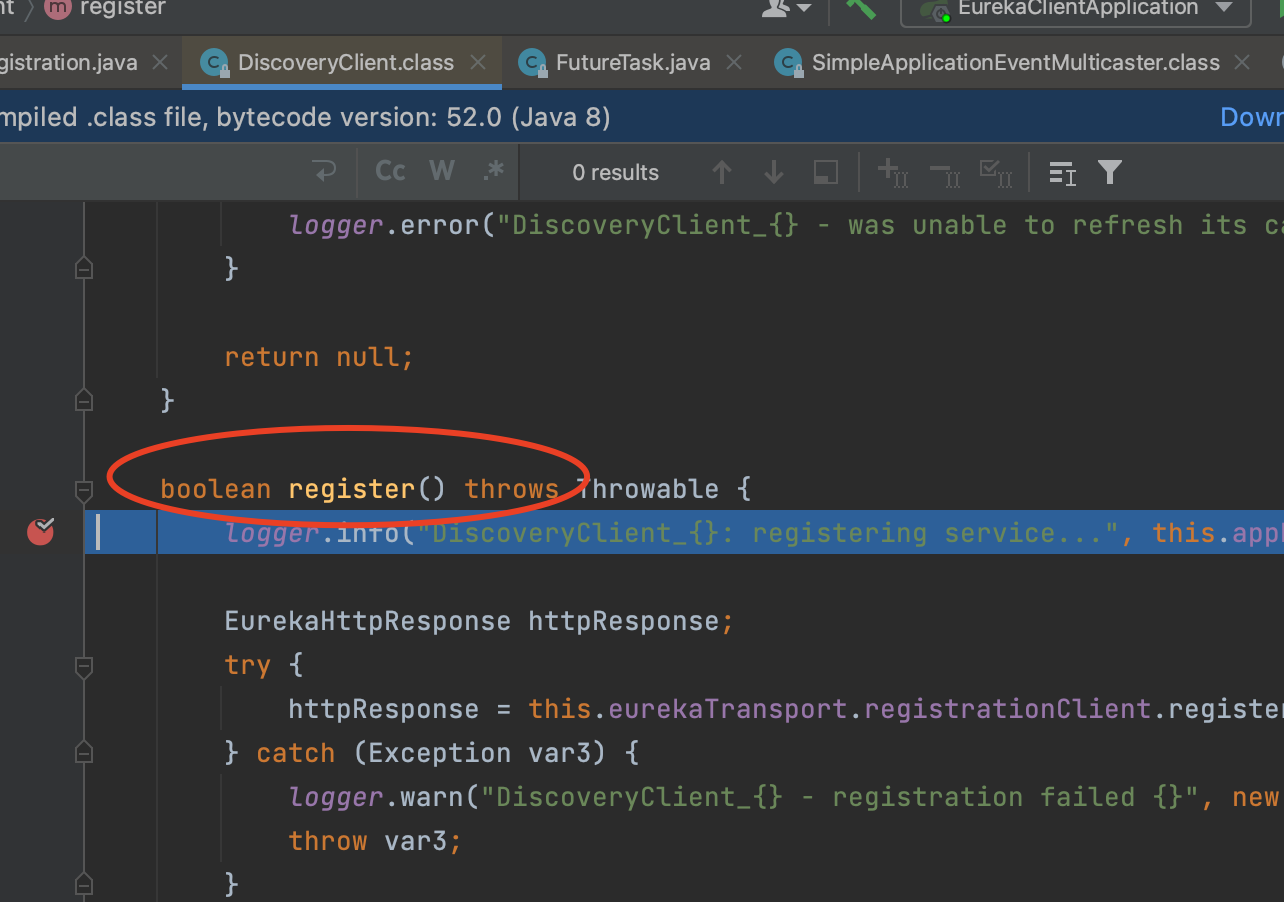Collapse the fold marker beside 'try {'
1284x902 pixels.
pyautogui.click(x=84, y=665)
